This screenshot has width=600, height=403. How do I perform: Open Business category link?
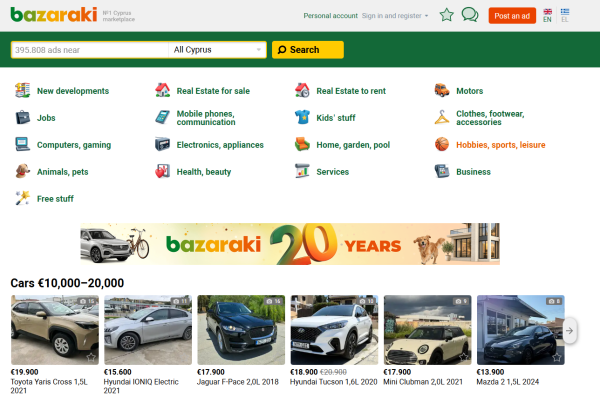[x=473, y=172]
